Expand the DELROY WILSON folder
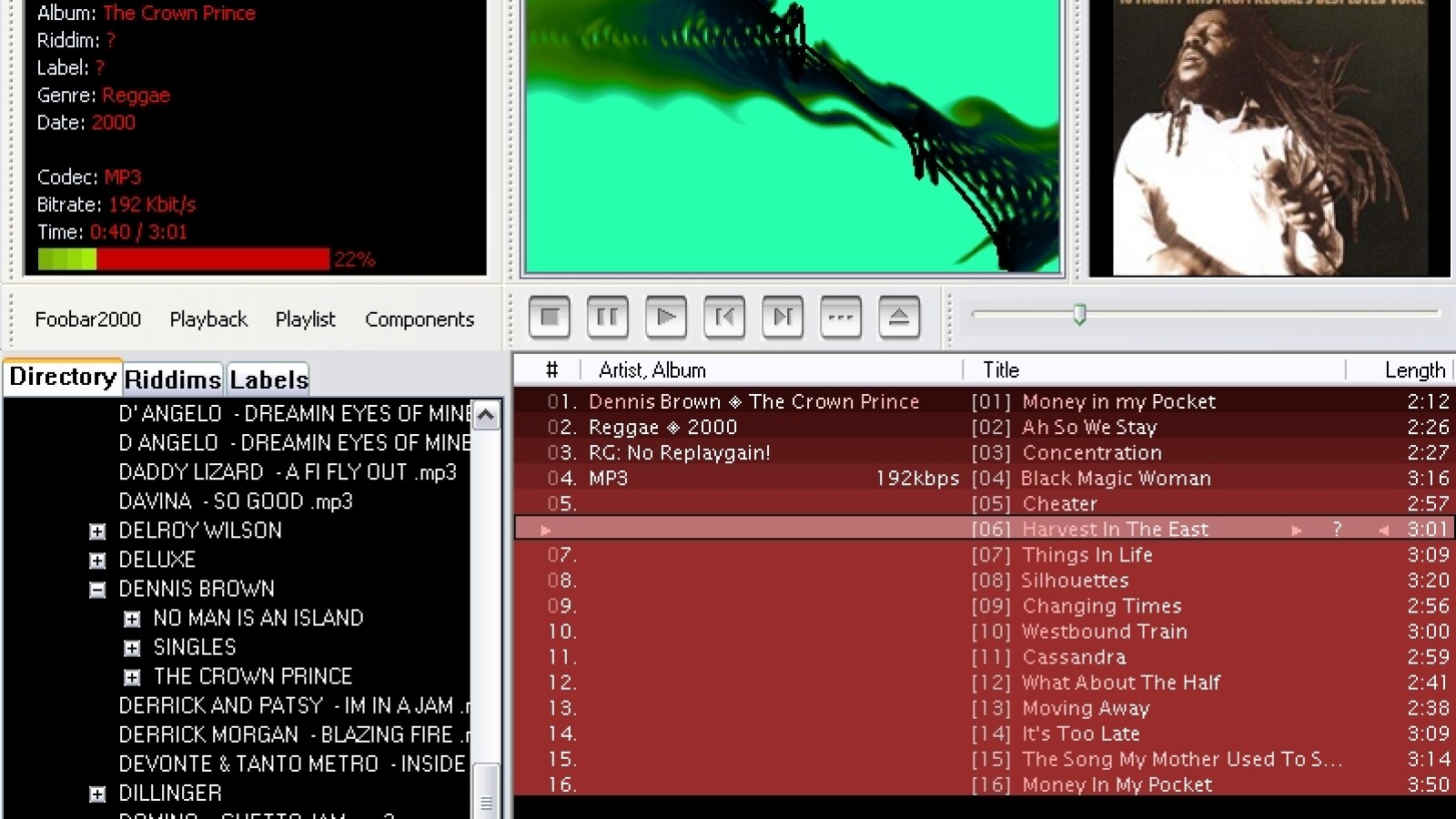Image resolution: width=1456 pixels, height=819 pixels. pos(97,531)
